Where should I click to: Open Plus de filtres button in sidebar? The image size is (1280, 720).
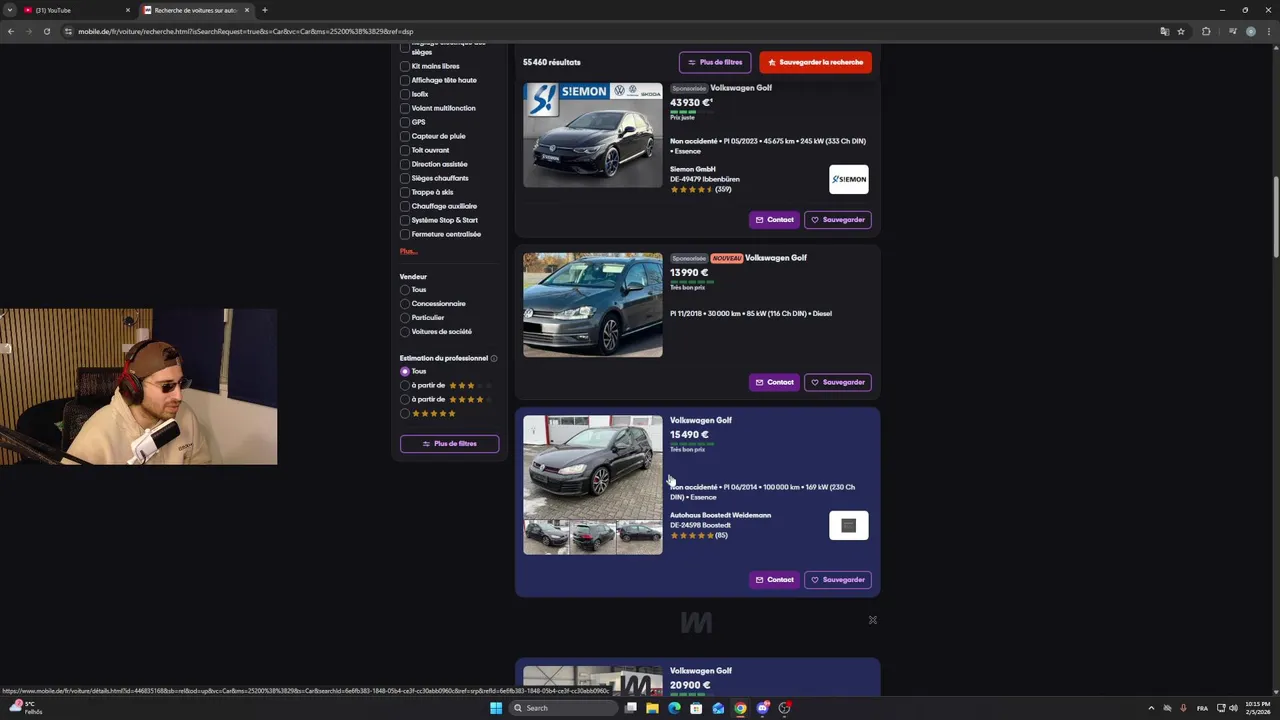449,444
